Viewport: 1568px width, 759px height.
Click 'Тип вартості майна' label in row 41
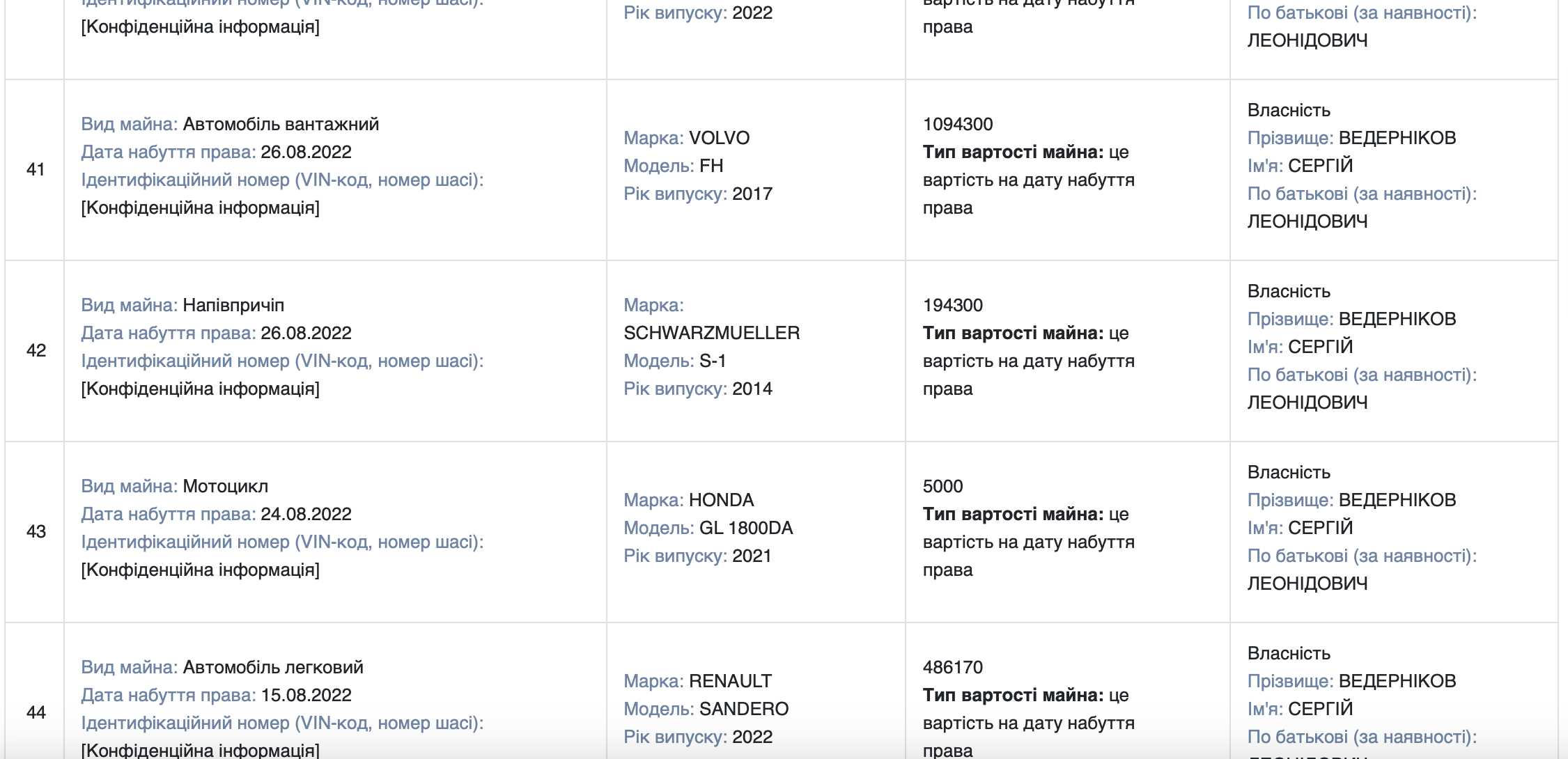click(x=1013, y=152)
